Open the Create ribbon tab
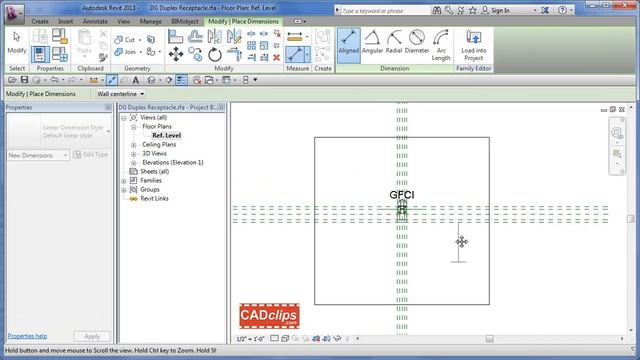Screen dimensions: 640x360 pos(40,21)
